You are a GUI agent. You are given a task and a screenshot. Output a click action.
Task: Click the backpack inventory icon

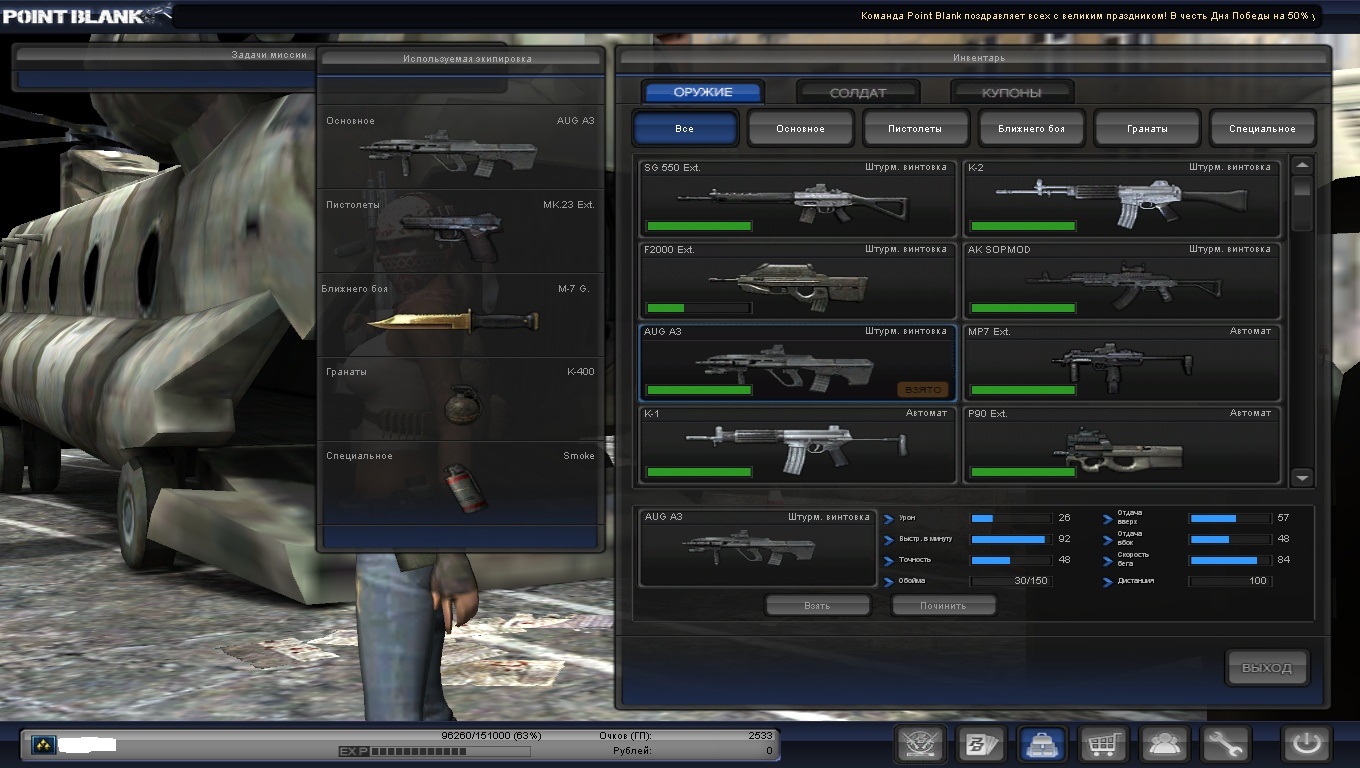(1042, 744)
